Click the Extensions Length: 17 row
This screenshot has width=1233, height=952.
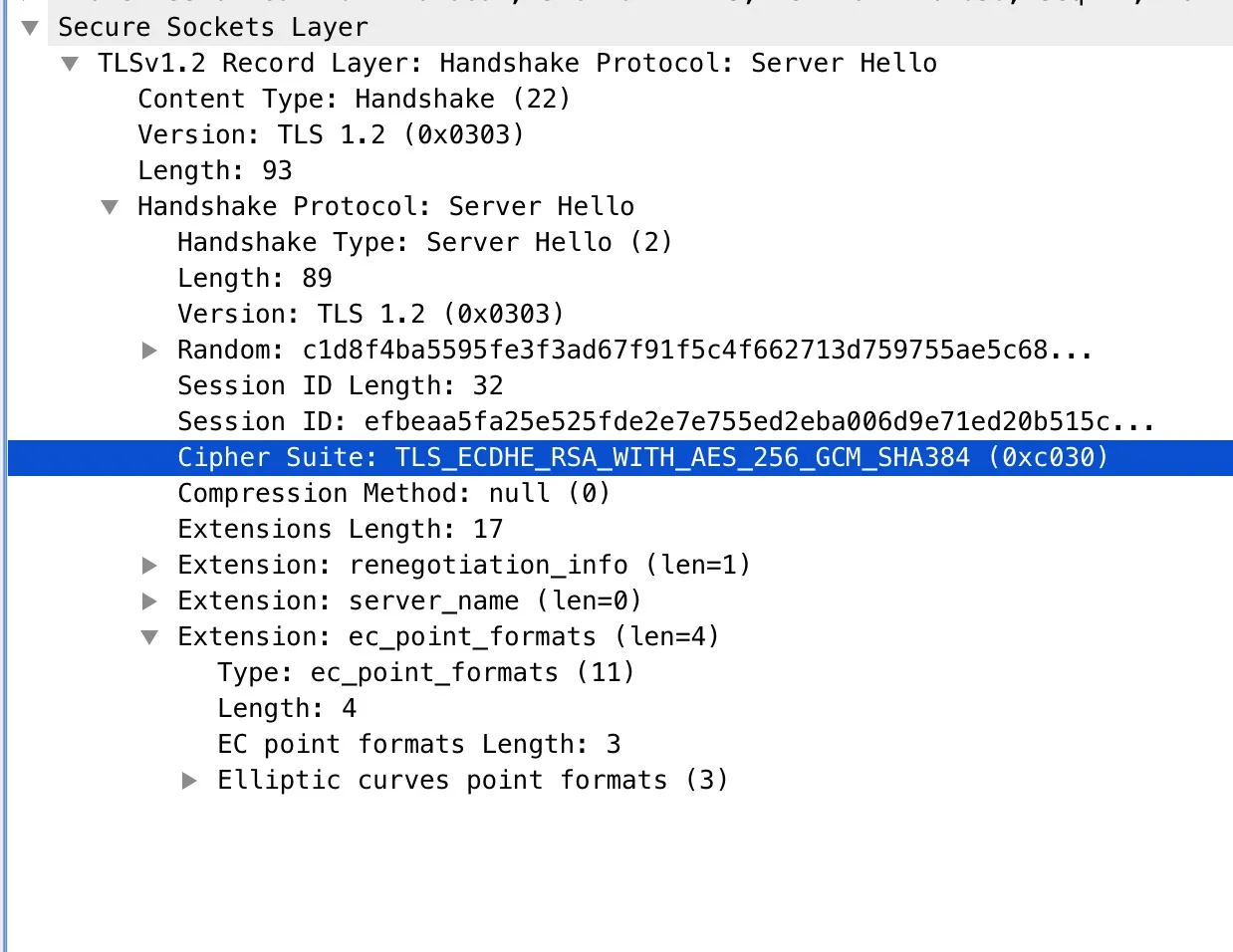pyautogui.click(x=340, y=530)
